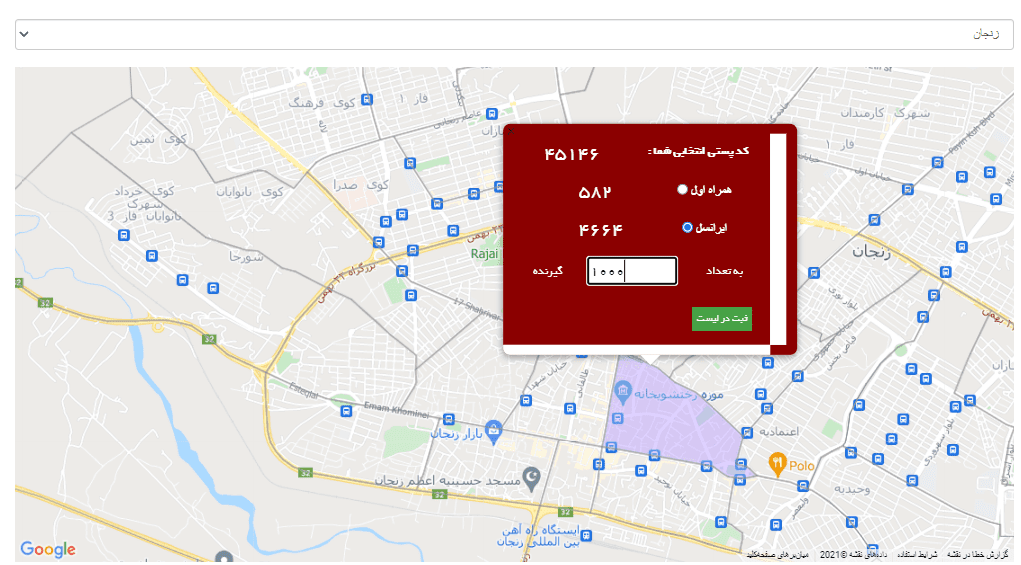Click the recipient count input field
The image size is (1021, 565).
(x=632, y=271)
